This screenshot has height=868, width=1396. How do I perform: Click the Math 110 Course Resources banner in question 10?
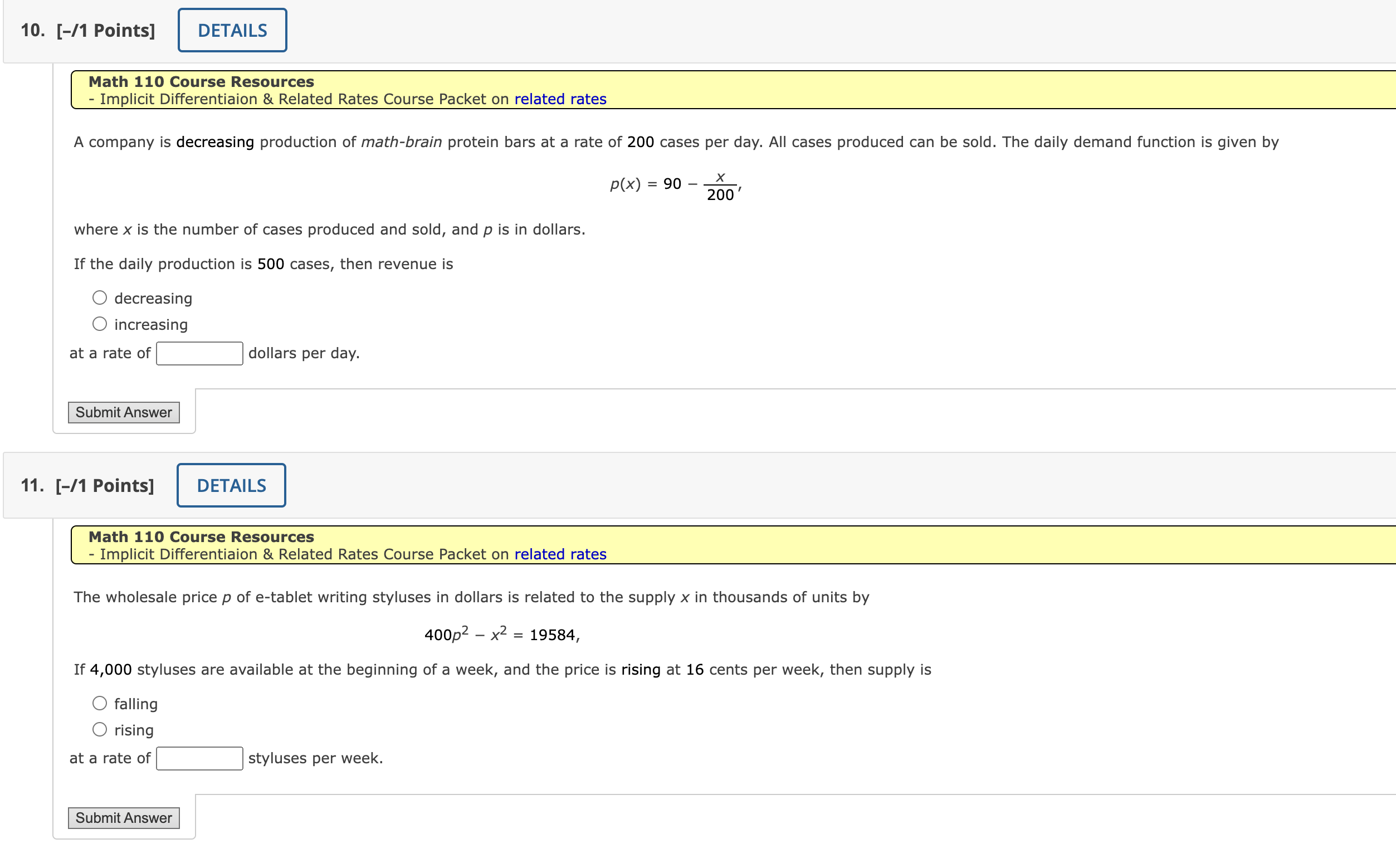coord(201,81)
